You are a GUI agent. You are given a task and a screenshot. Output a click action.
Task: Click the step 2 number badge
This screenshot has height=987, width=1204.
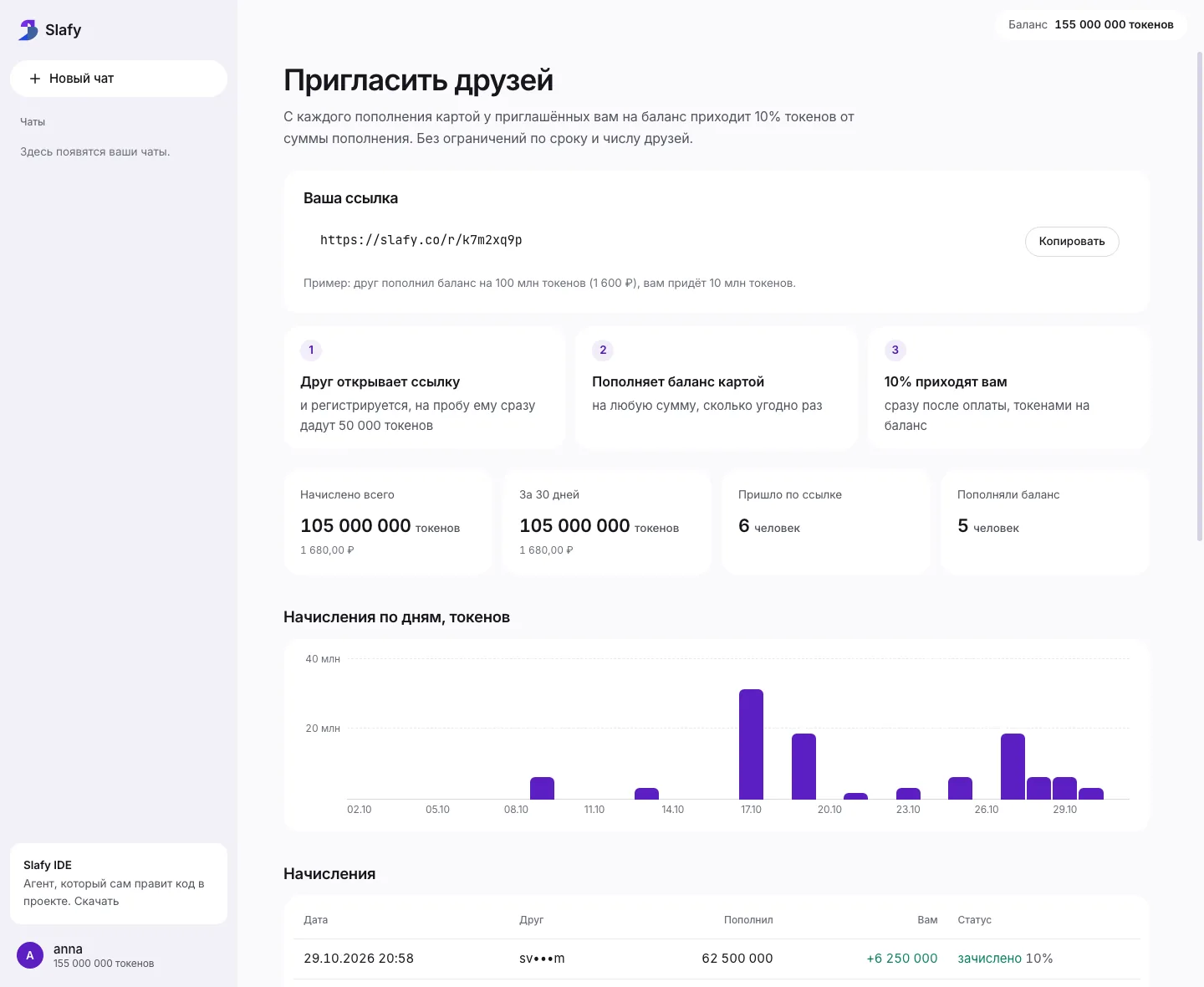coord(603,350)
